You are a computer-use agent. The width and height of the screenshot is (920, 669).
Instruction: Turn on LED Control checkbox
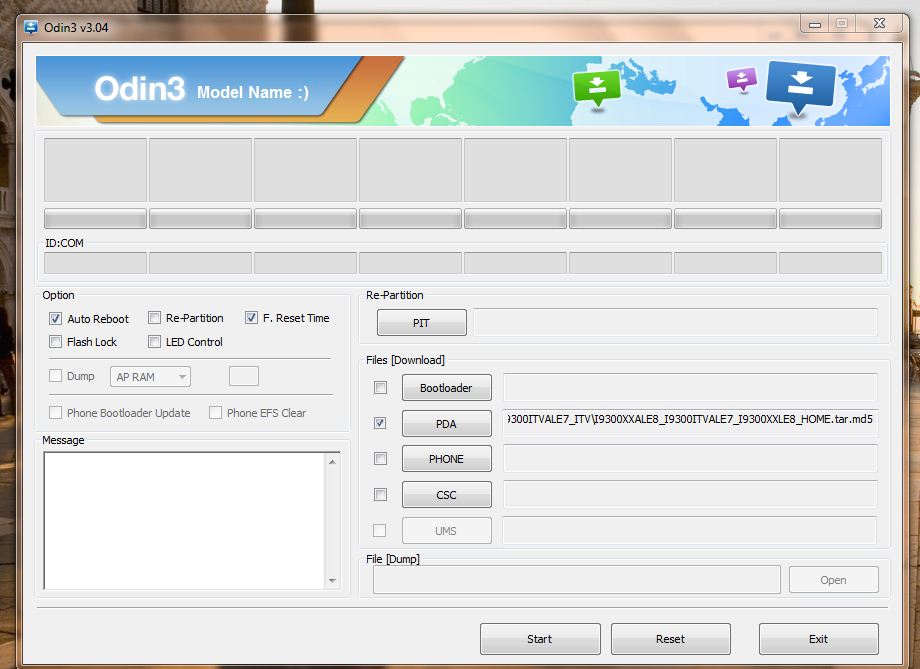(x=155, y=342)
